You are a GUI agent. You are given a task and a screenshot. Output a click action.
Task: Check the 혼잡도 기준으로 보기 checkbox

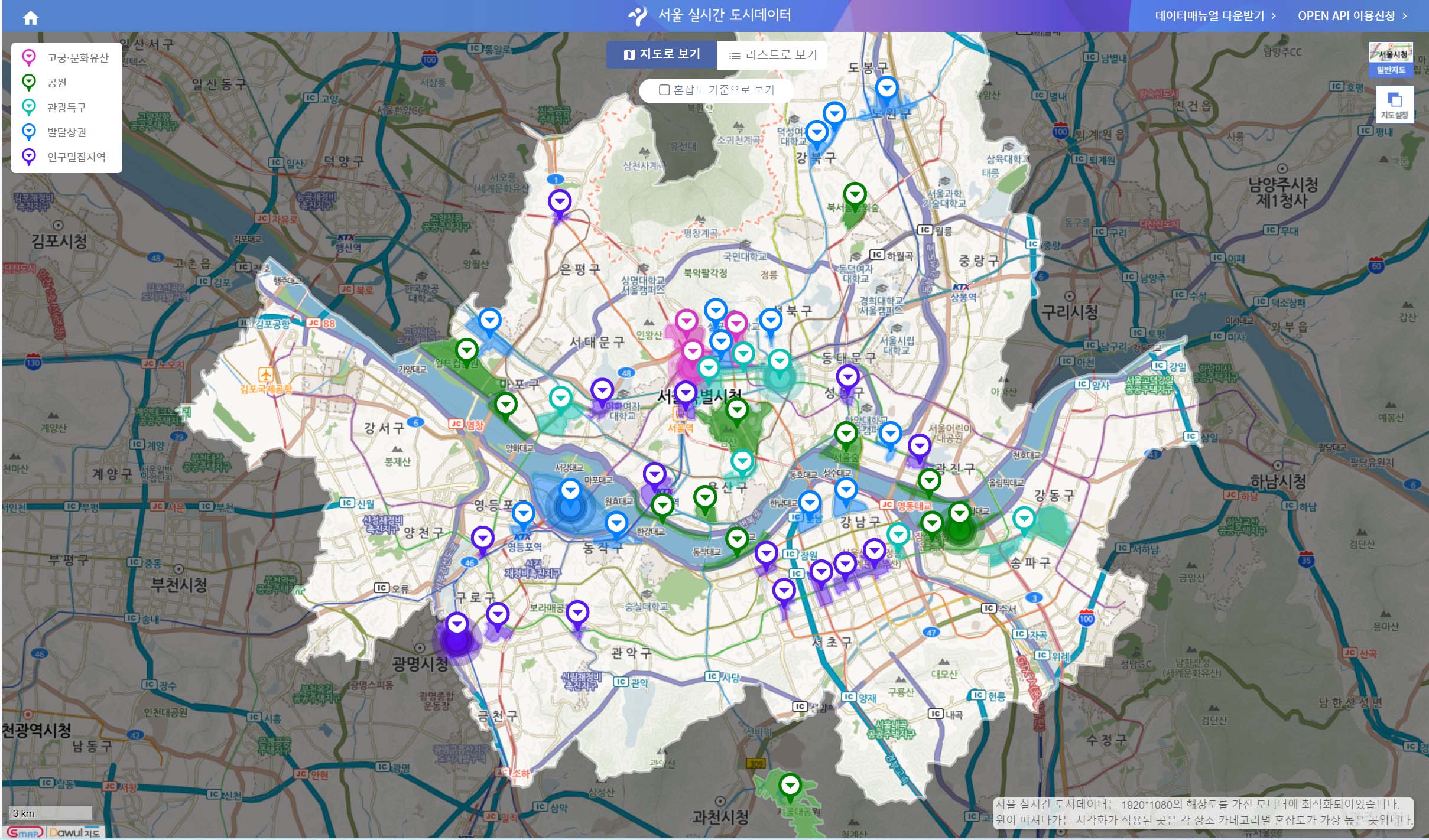click(664, 90)
